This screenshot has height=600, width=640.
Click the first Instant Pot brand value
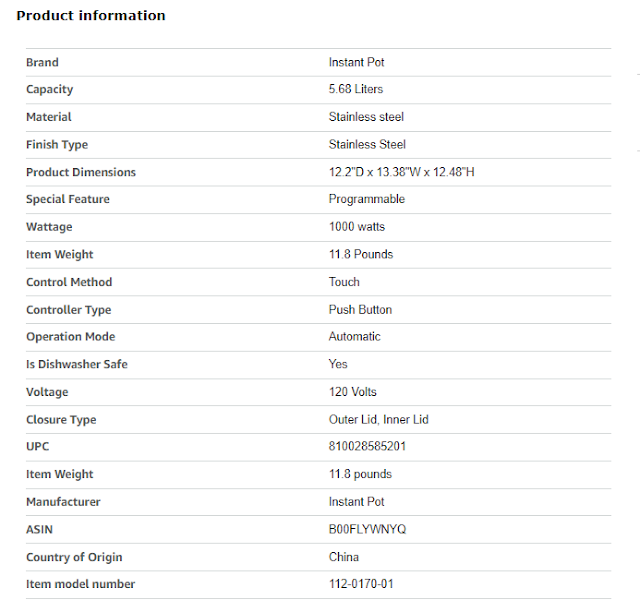(356, 62)
